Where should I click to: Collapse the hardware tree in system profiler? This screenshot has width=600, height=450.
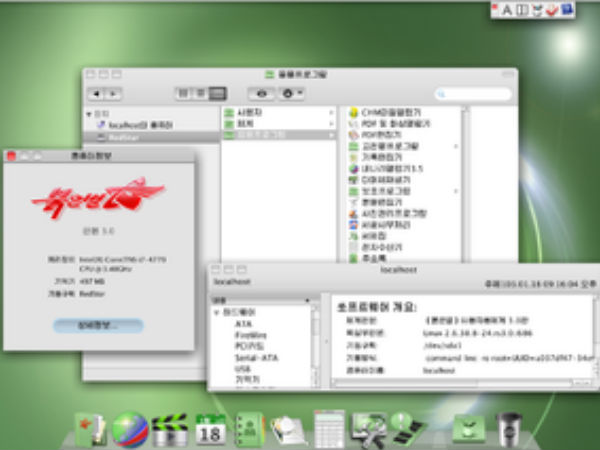coord(217,313)
